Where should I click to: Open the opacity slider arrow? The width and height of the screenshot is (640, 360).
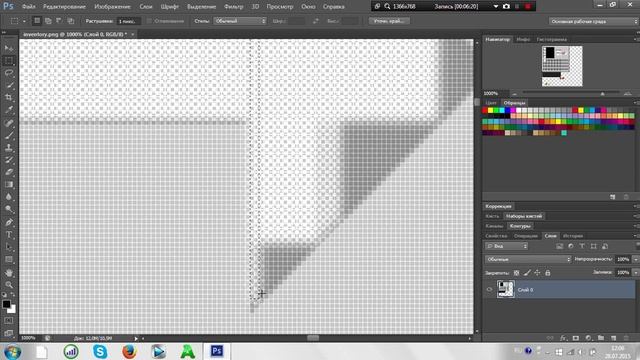tap(636, 259)
